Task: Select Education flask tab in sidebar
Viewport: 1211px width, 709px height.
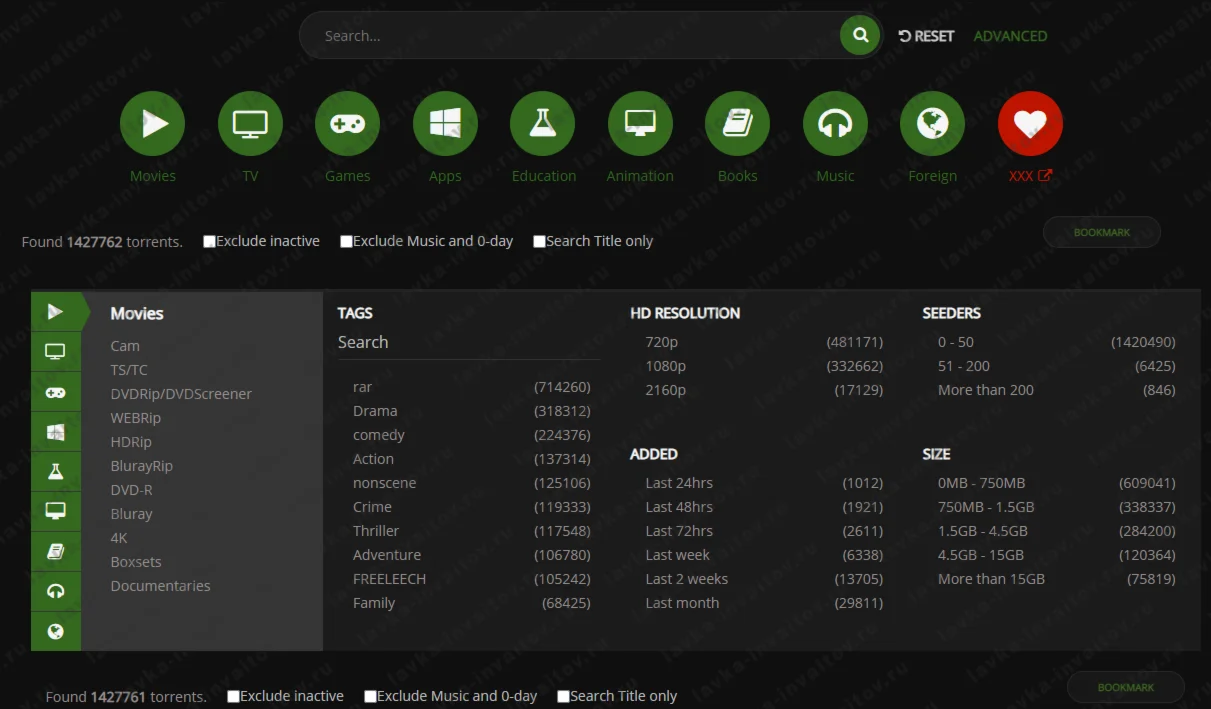Action: tap(56, 472)
